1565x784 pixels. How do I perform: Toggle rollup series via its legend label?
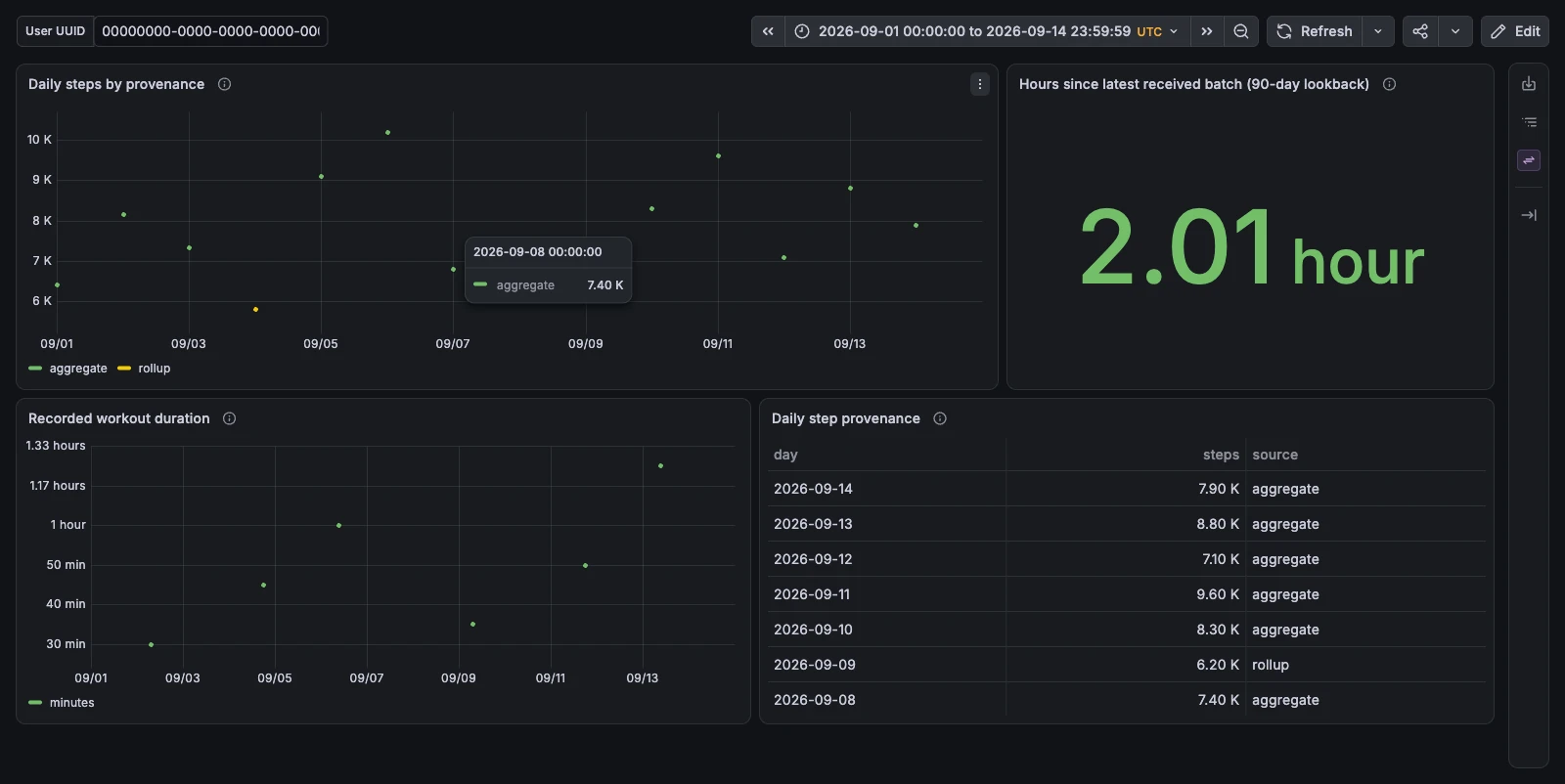155,369
